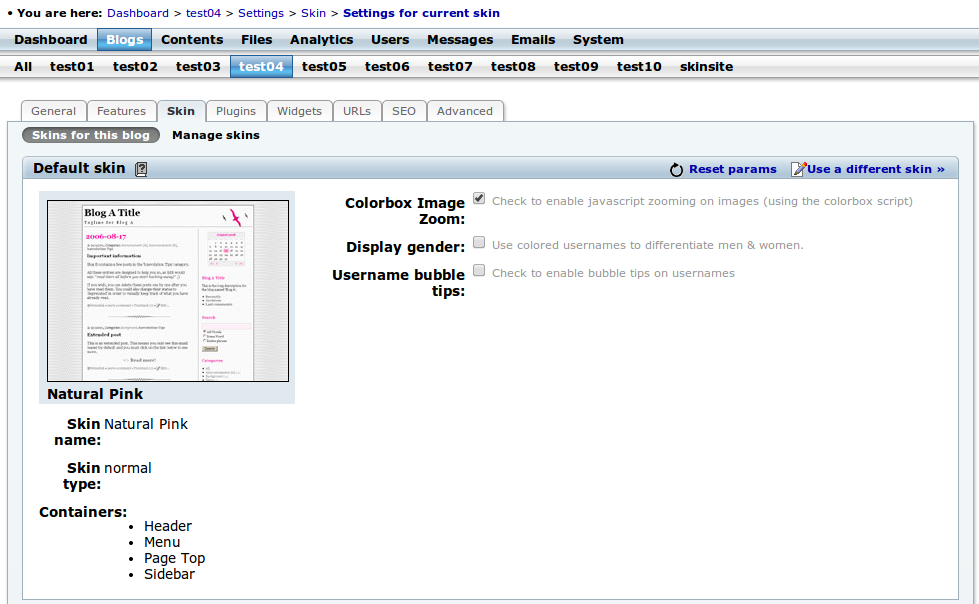Select the test04 blog tab

point(262,67)
